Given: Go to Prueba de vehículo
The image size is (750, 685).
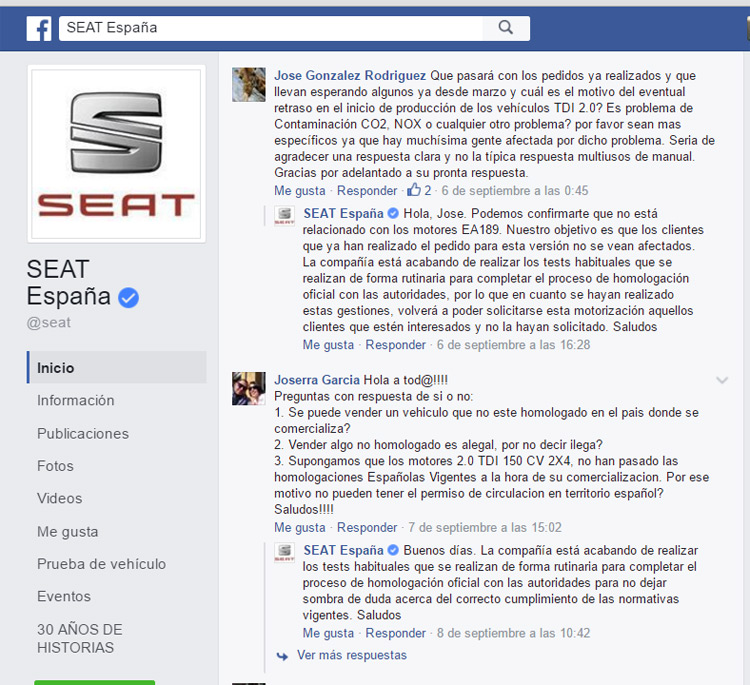Looking at the screenshot, I should [x=101, y=564].
